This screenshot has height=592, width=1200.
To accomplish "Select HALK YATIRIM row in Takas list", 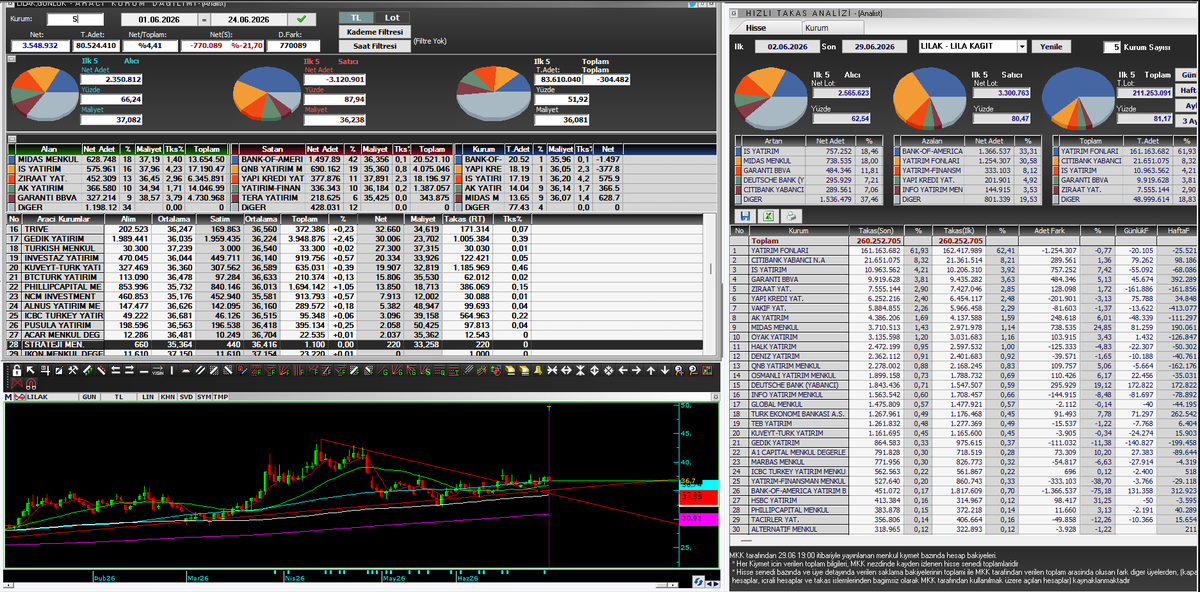I will tap(965, 345).
